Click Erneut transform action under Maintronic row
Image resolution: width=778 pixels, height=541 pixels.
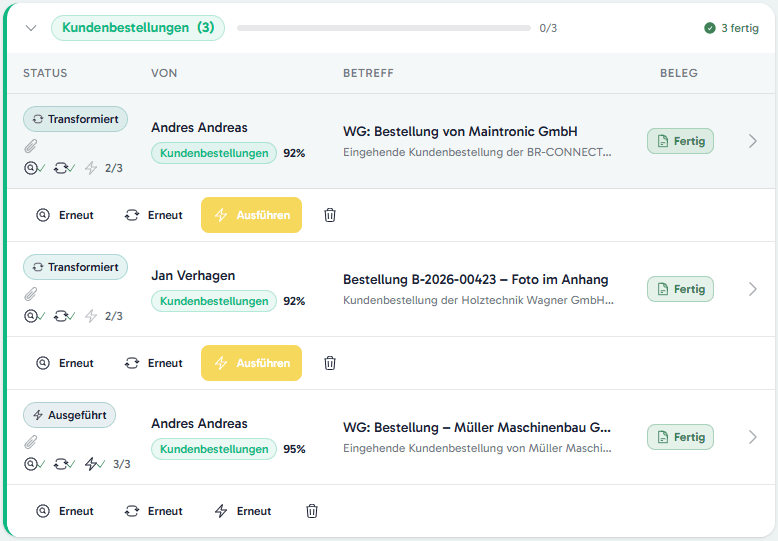pyautogui.click(x=153, y=215)
